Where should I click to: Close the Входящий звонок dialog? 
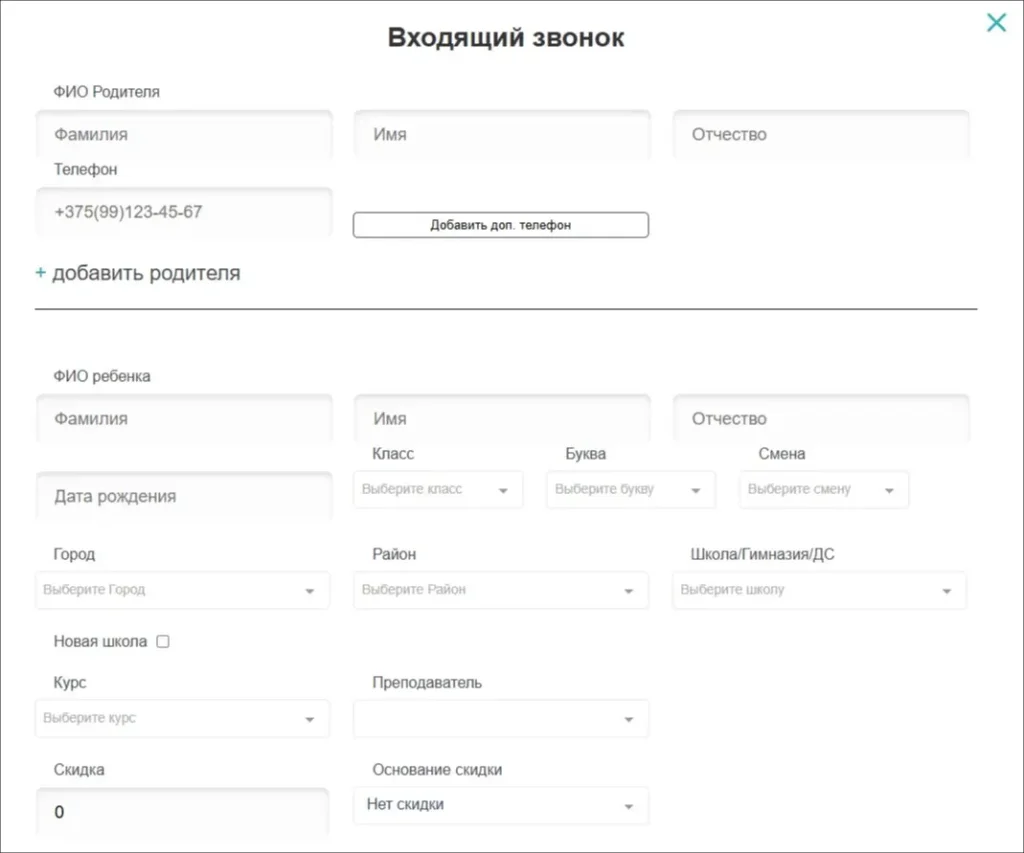[996, 22]
